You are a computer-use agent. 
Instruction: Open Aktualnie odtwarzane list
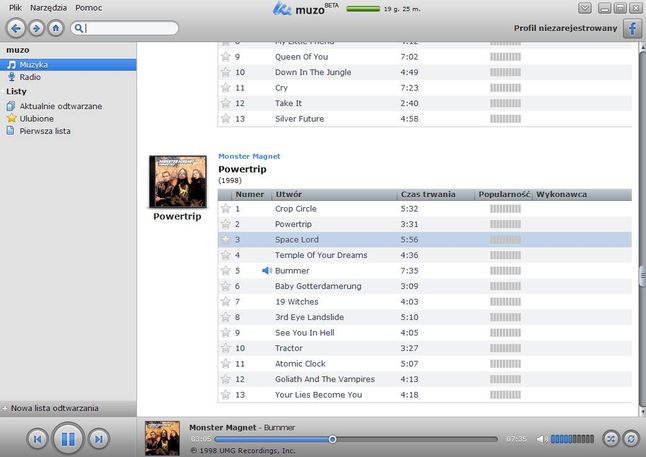pos(61,106)
